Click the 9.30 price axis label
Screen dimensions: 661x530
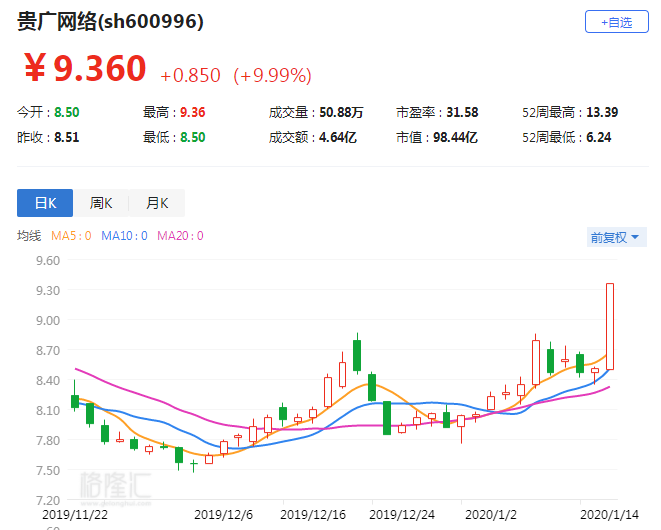48,290
